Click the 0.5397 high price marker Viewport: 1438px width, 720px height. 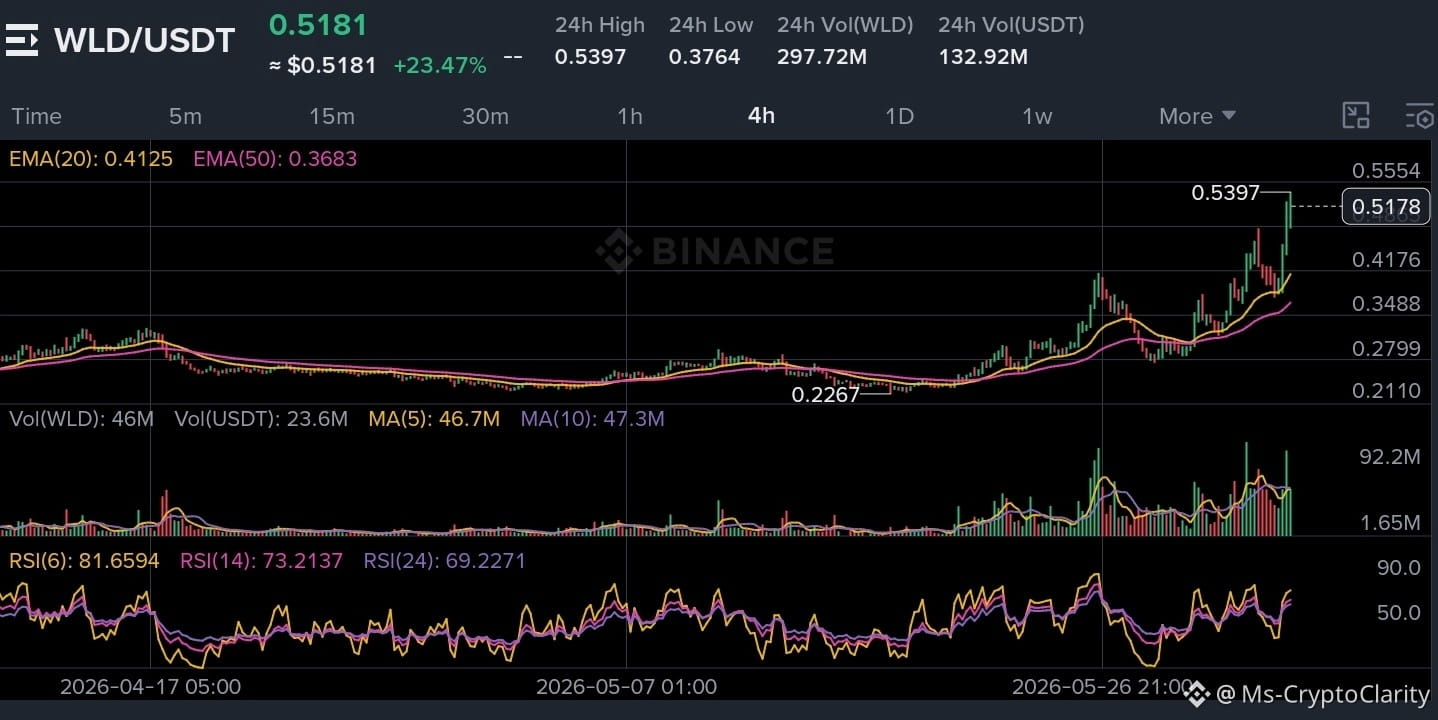point(1225,193)
